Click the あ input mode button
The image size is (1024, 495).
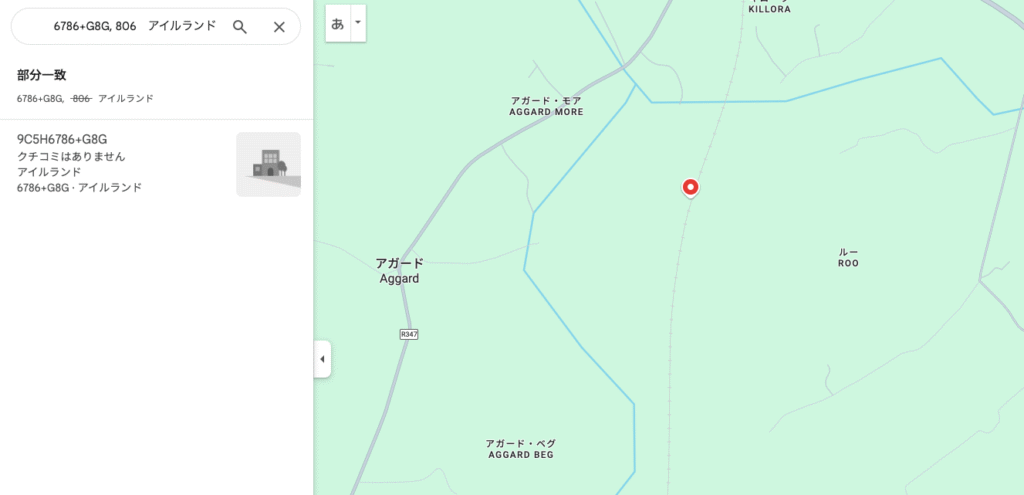pos(338,24)
